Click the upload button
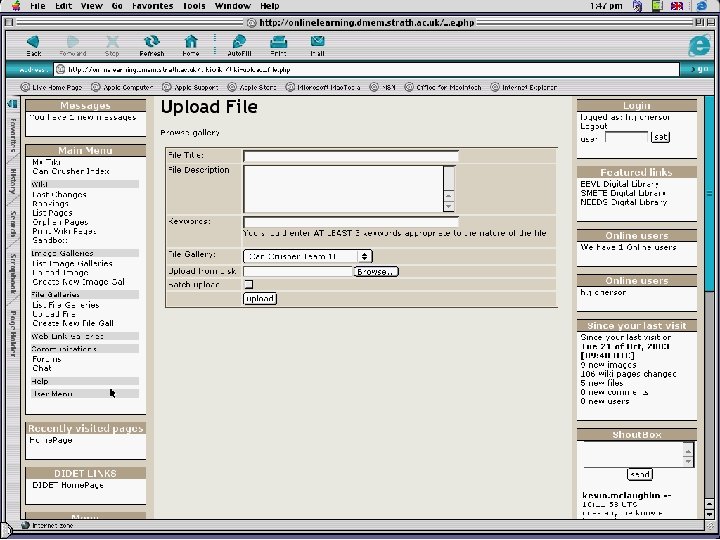 coord(260,298)
